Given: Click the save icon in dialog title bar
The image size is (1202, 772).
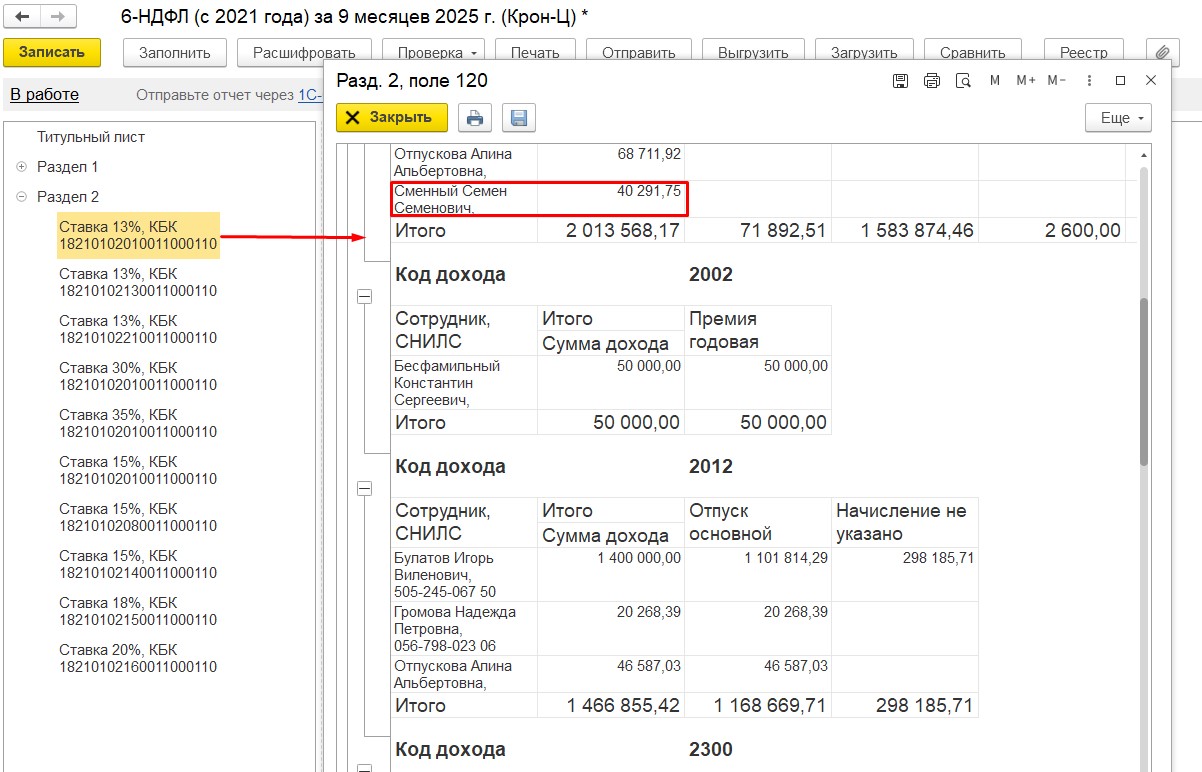Looking at the screenshot, I should tap(900, 81).
